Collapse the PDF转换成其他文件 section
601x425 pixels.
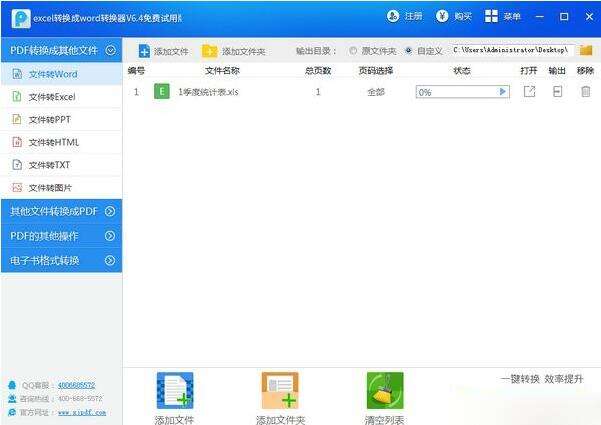click(x=110, y=49)
